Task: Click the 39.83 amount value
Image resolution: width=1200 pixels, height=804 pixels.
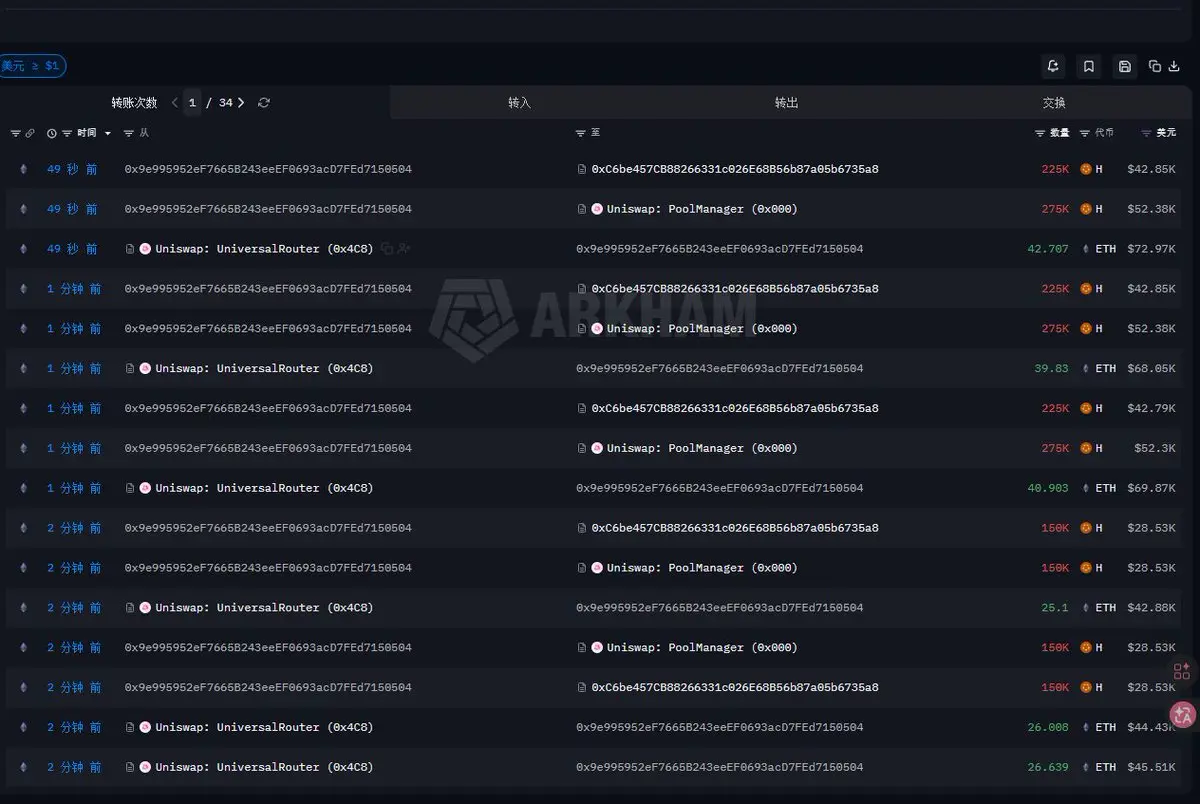Action: (1051, 369)
